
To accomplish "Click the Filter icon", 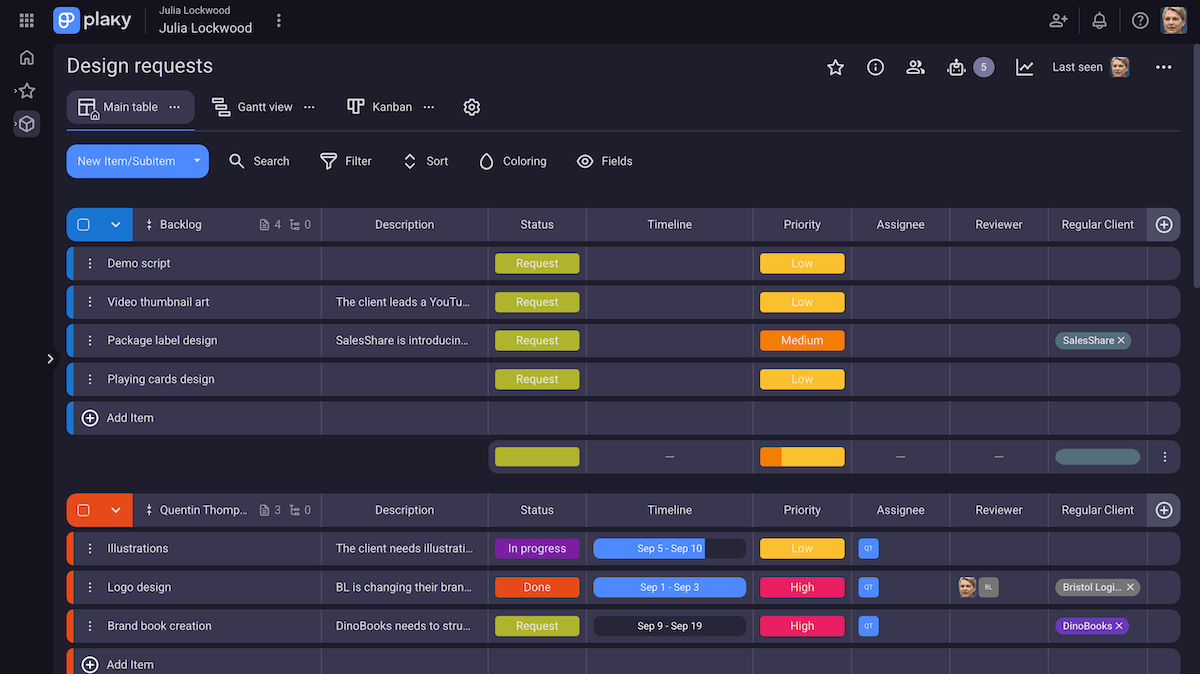I will pos(327,161).
